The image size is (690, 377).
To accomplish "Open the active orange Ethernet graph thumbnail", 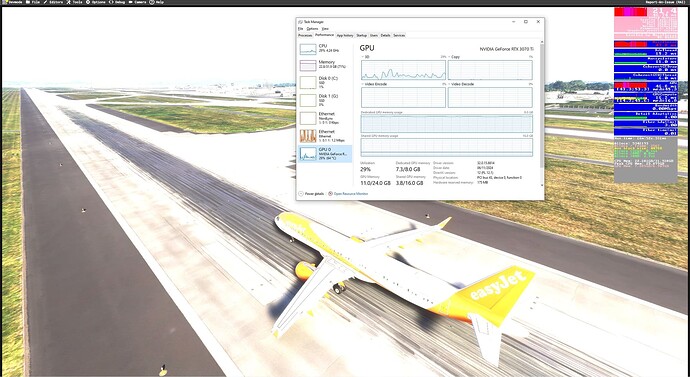I will pyautogui.click(x=308, y=136).
